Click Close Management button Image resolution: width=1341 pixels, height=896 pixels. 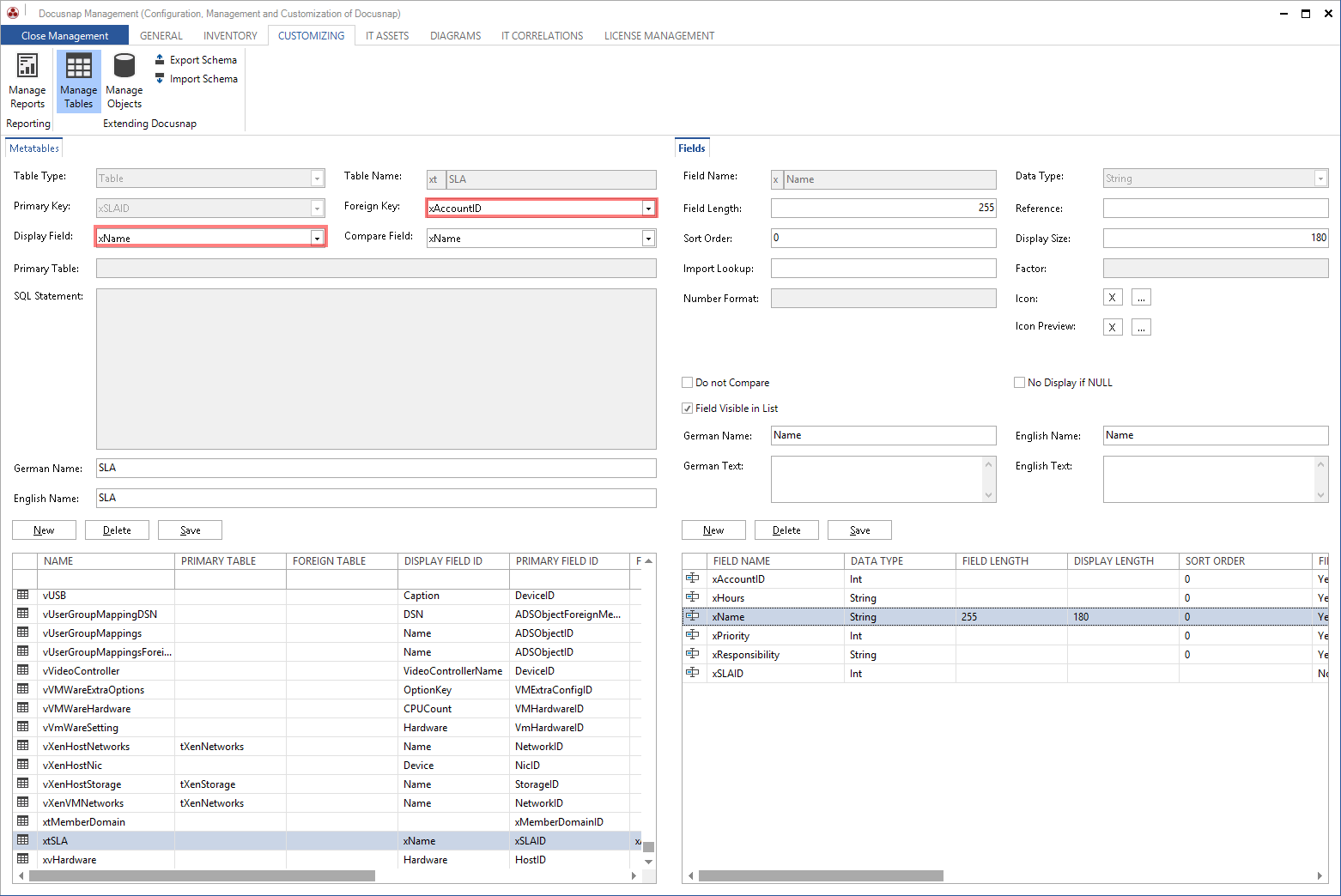click(64, 36)
